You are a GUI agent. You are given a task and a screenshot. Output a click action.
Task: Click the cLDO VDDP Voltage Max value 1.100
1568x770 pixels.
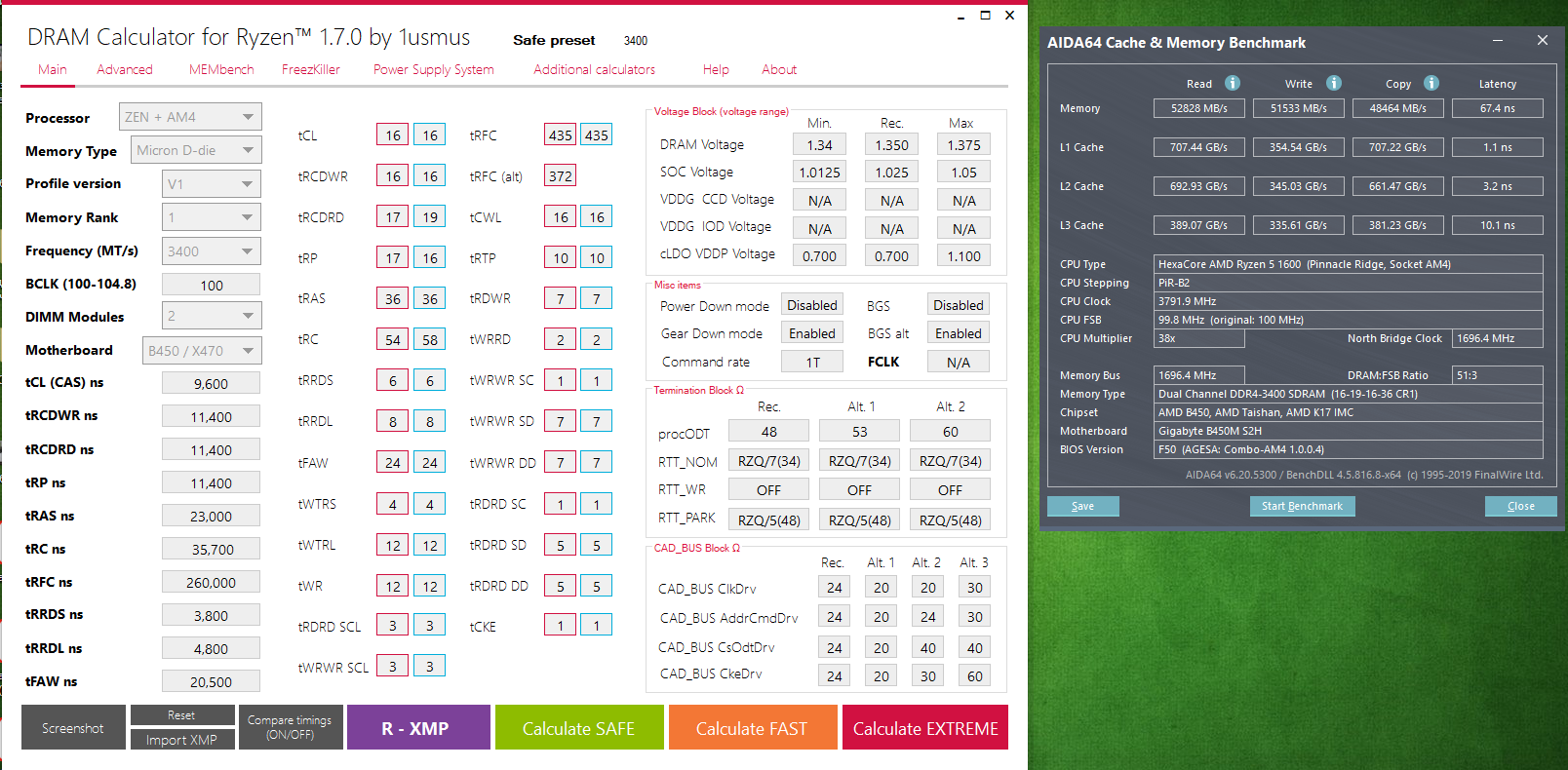coord(964,255)
